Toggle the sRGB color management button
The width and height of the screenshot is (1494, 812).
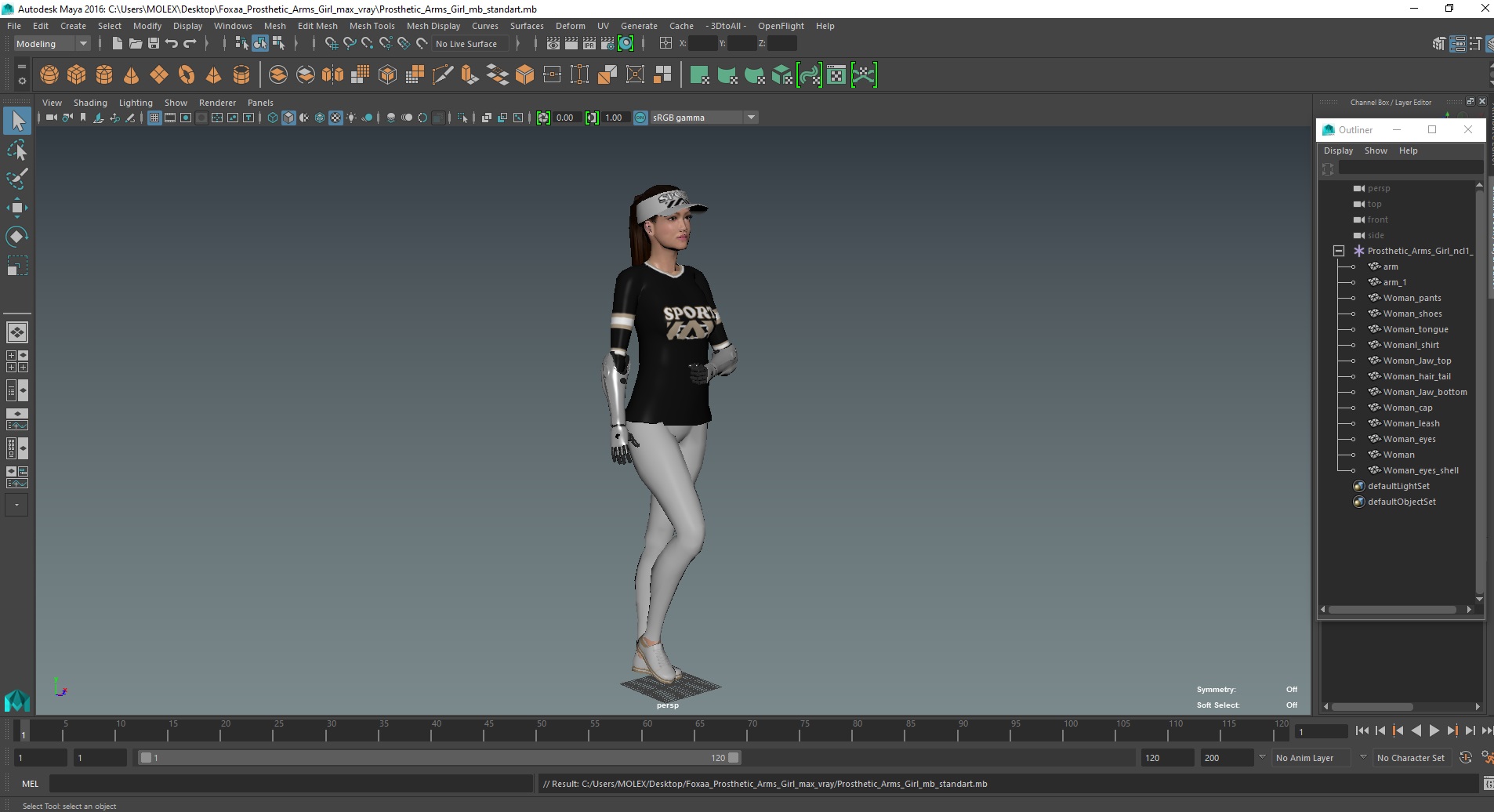(640, 118)
